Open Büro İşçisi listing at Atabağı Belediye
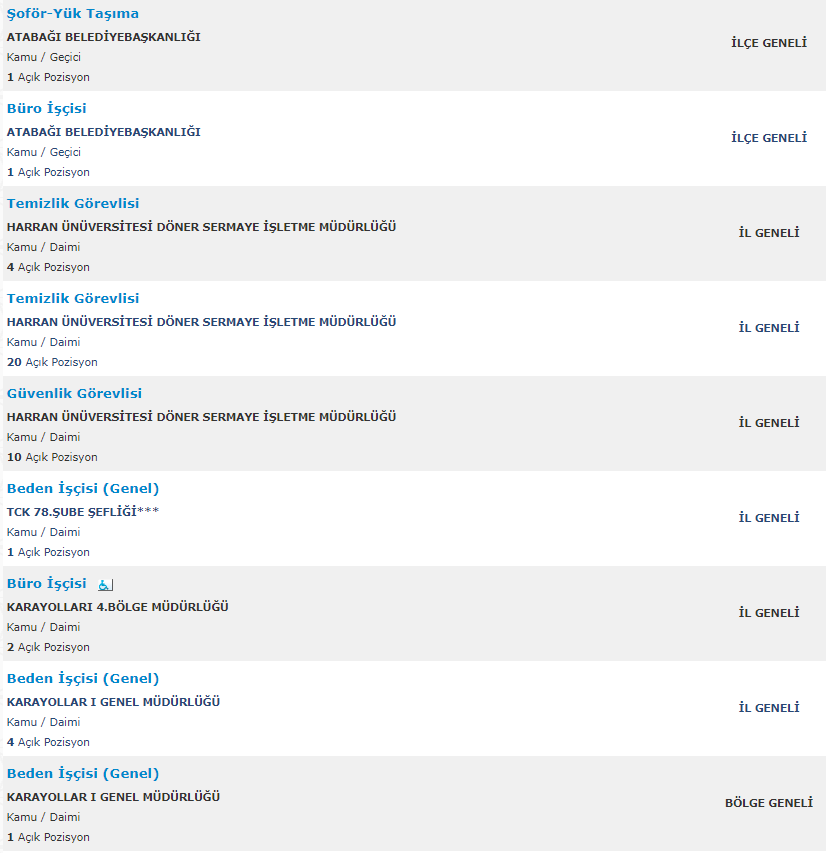 coord(46,108)
